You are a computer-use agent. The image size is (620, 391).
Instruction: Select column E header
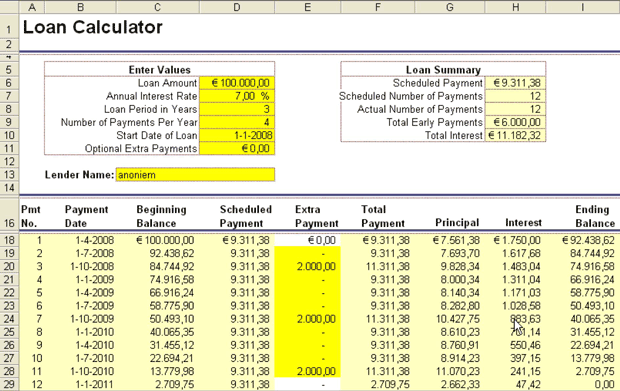(x=308, y=7)
